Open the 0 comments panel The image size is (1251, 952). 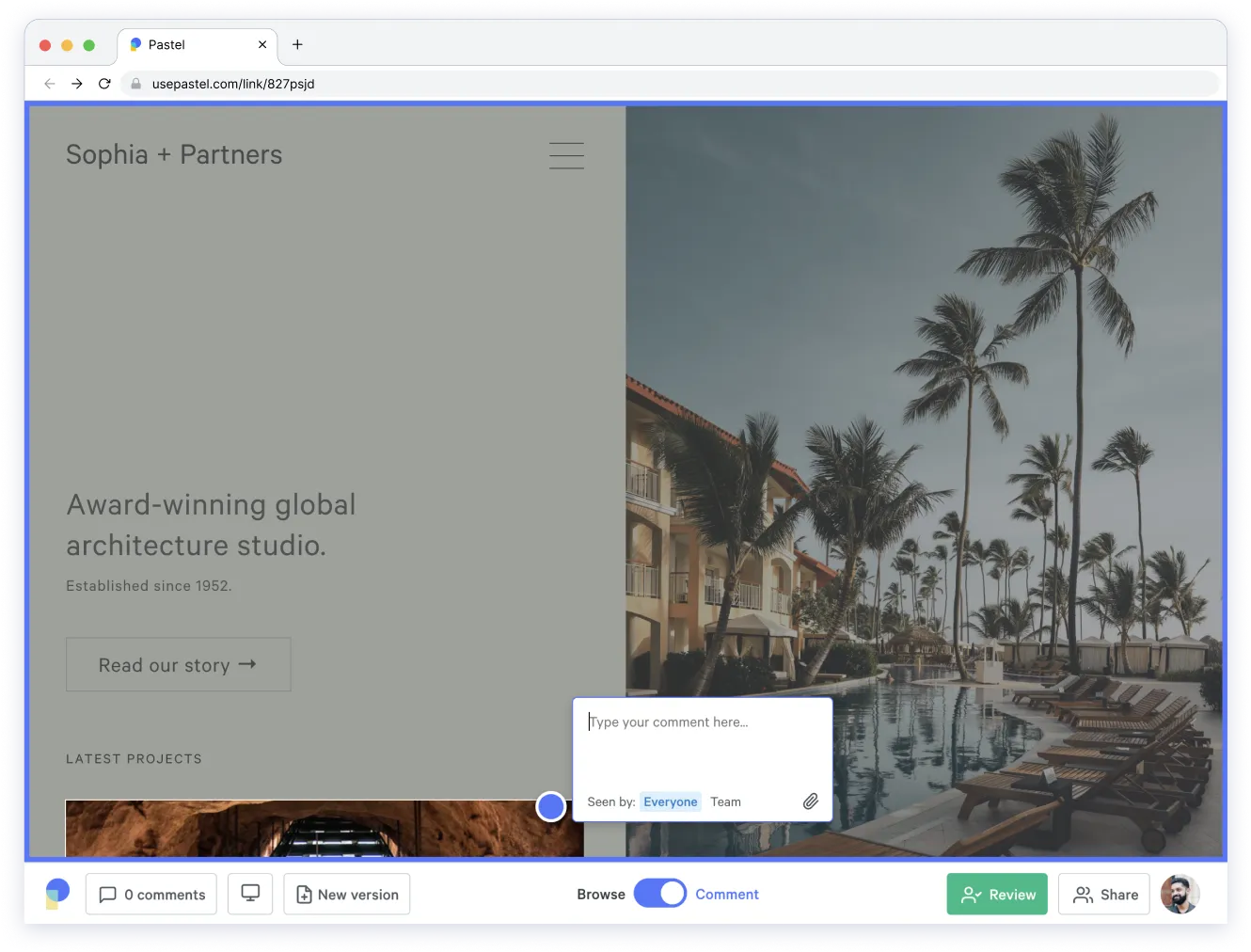[x=151, y=895]
